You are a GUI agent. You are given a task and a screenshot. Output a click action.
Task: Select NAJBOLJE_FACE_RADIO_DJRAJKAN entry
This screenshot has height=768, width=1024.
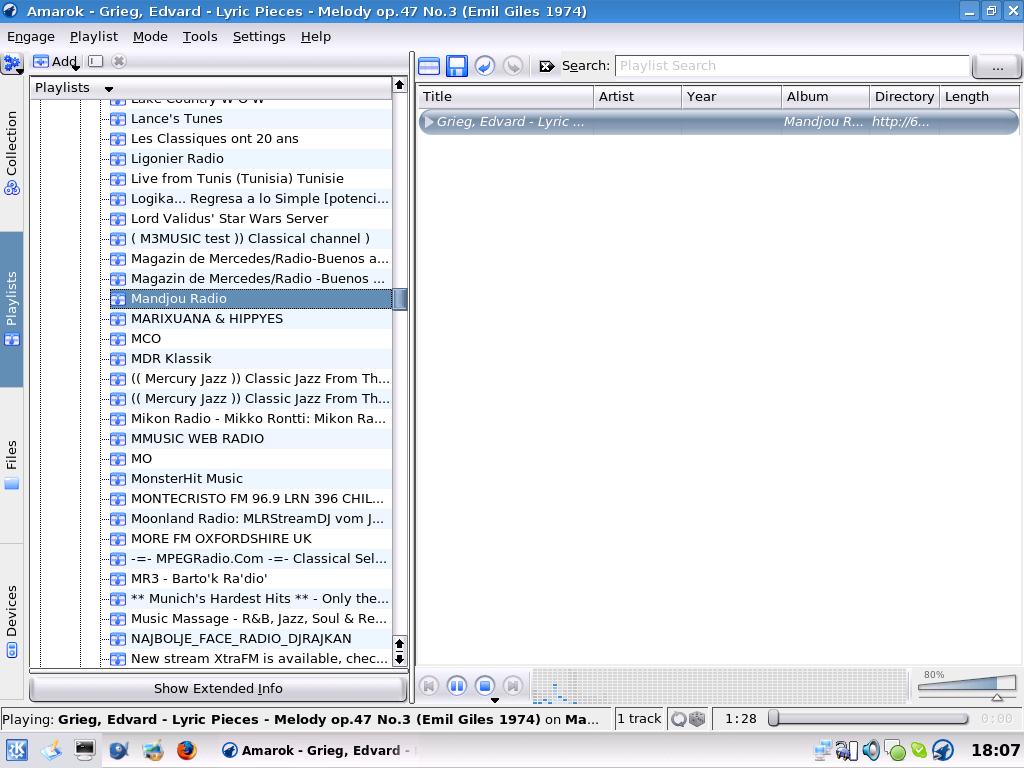[x=240, y=638]
